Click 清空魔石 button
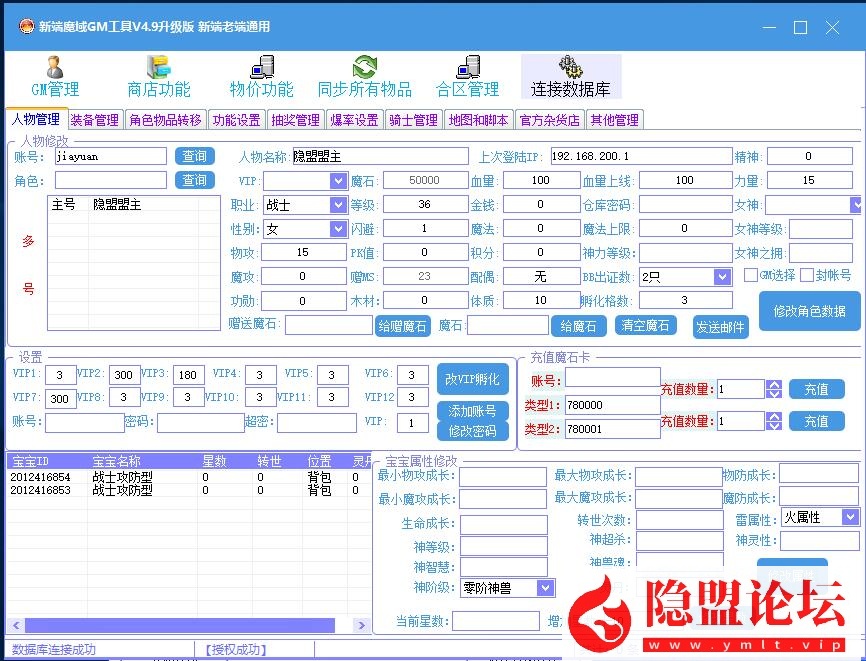This screenshot has width=866, height=661. pos(646,326)
